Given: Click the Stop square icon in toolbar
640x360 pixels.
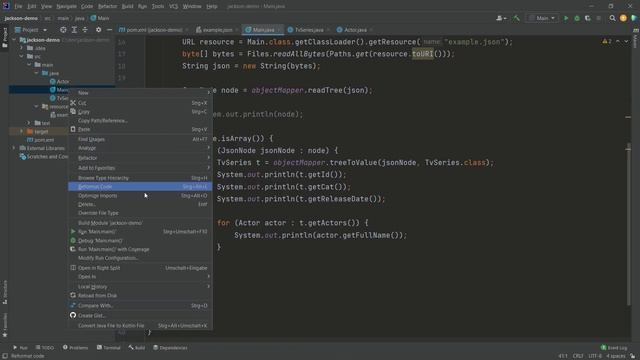Looking at the screenshot, I should [599, 18].
